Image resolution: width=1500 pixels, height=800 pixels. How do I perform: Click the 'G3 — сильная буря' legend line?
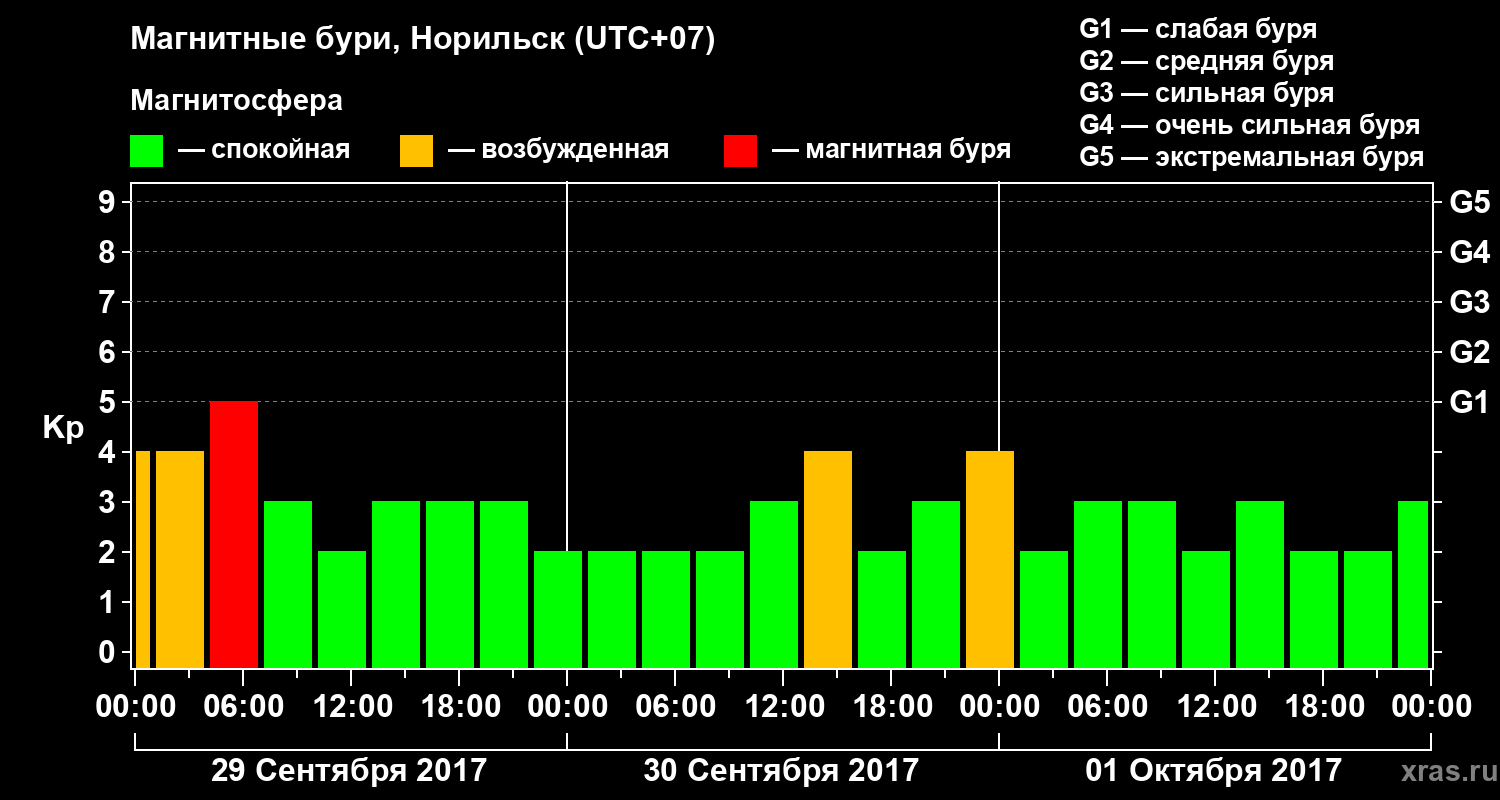[1206, 93]
